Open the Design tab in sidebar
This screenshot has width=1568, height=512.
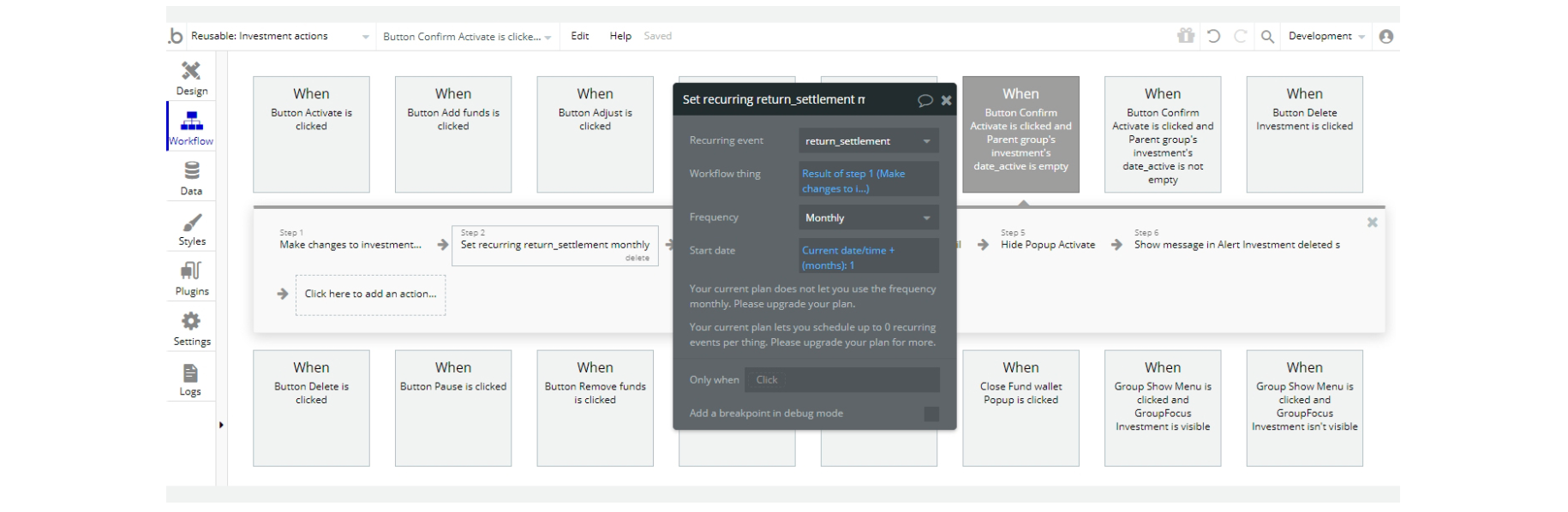(191, 77)
